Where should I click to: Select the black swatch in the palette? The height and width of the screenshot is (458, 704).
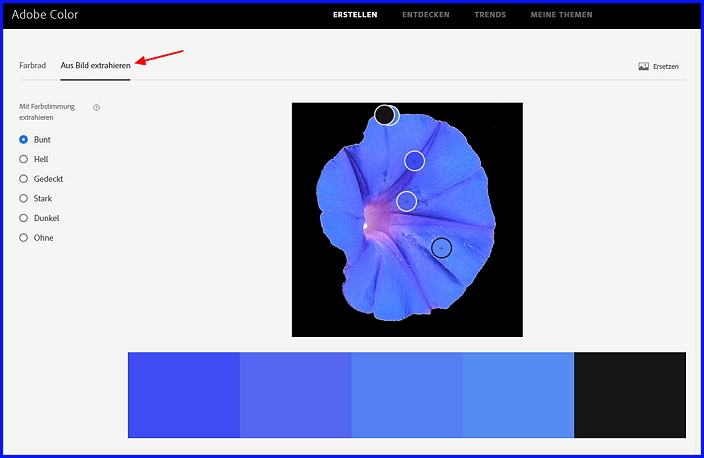(630, 395)
